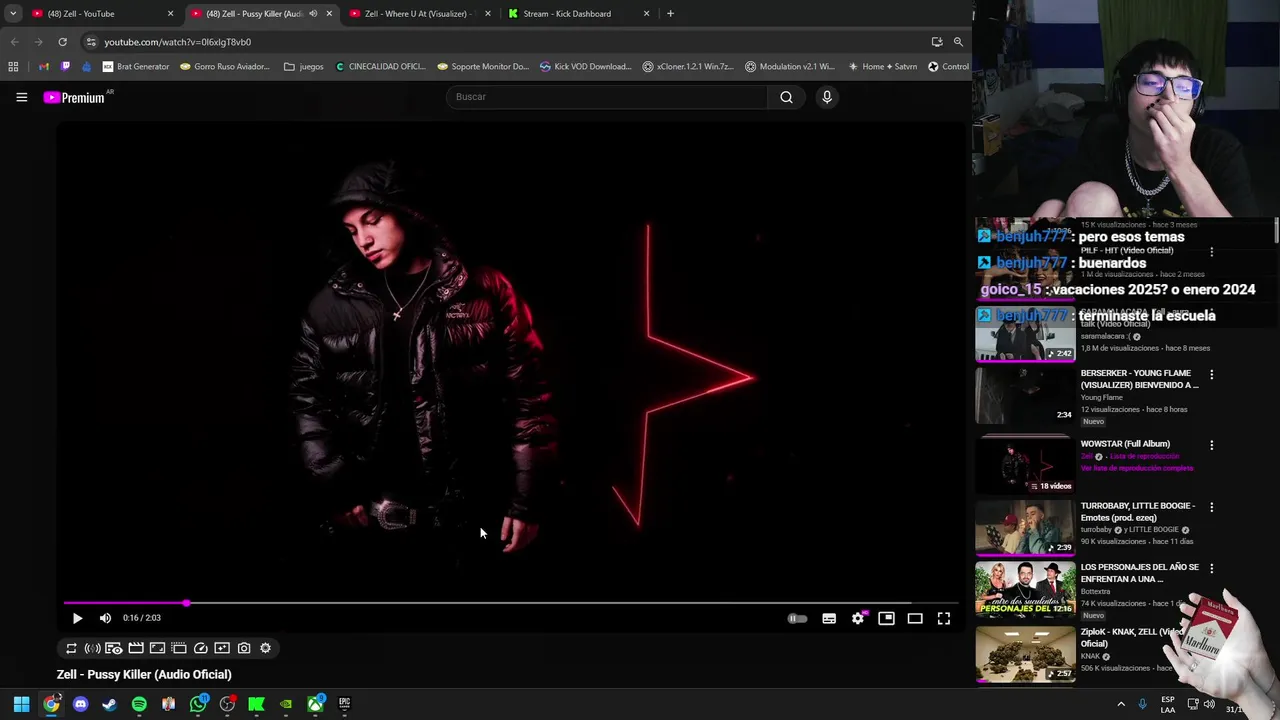Click the dashed-frame icon below player
The image size is (1280, 720).
pyautogui.click(x=179, y=648)
